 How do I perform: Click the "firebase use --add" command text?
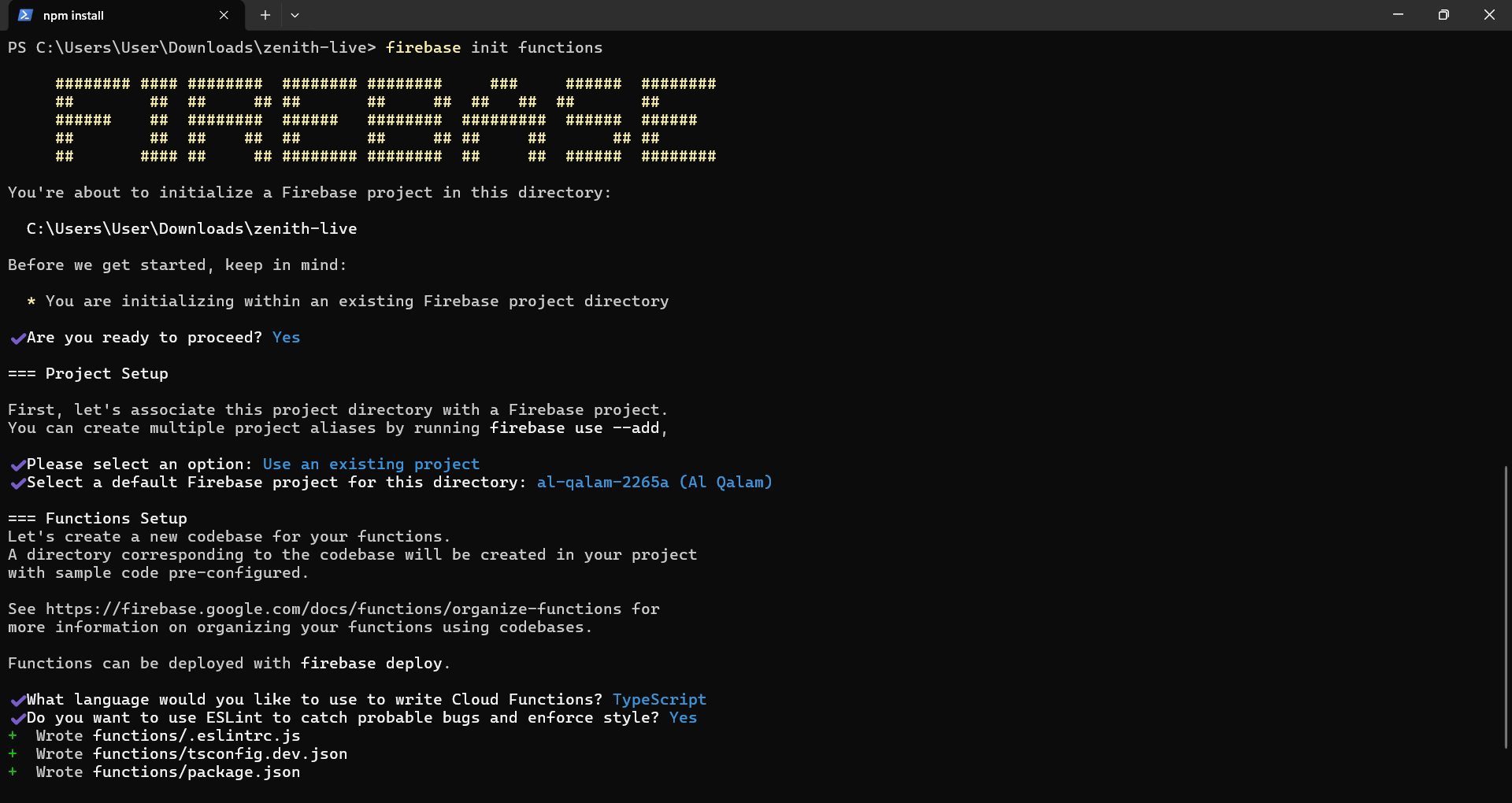tap(574, 428)
